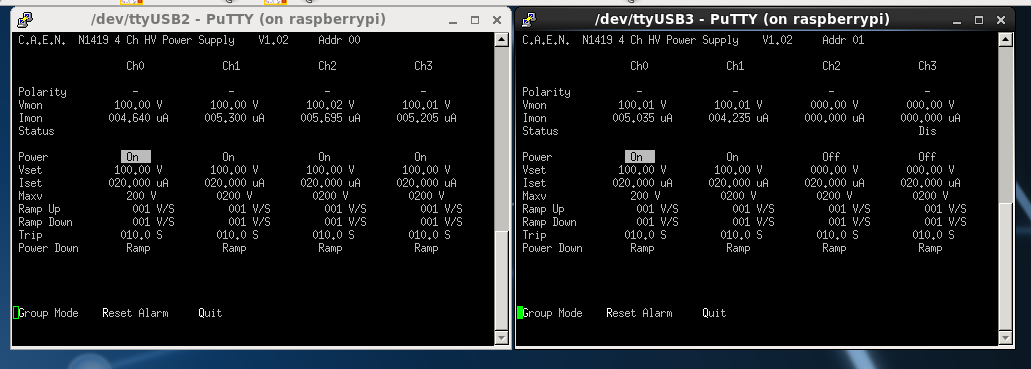The width and height of the screenshot is (1031, 369).
Task: Select highlighted Ch0 Power On in ttyUSB3
Action: (640, 157)
